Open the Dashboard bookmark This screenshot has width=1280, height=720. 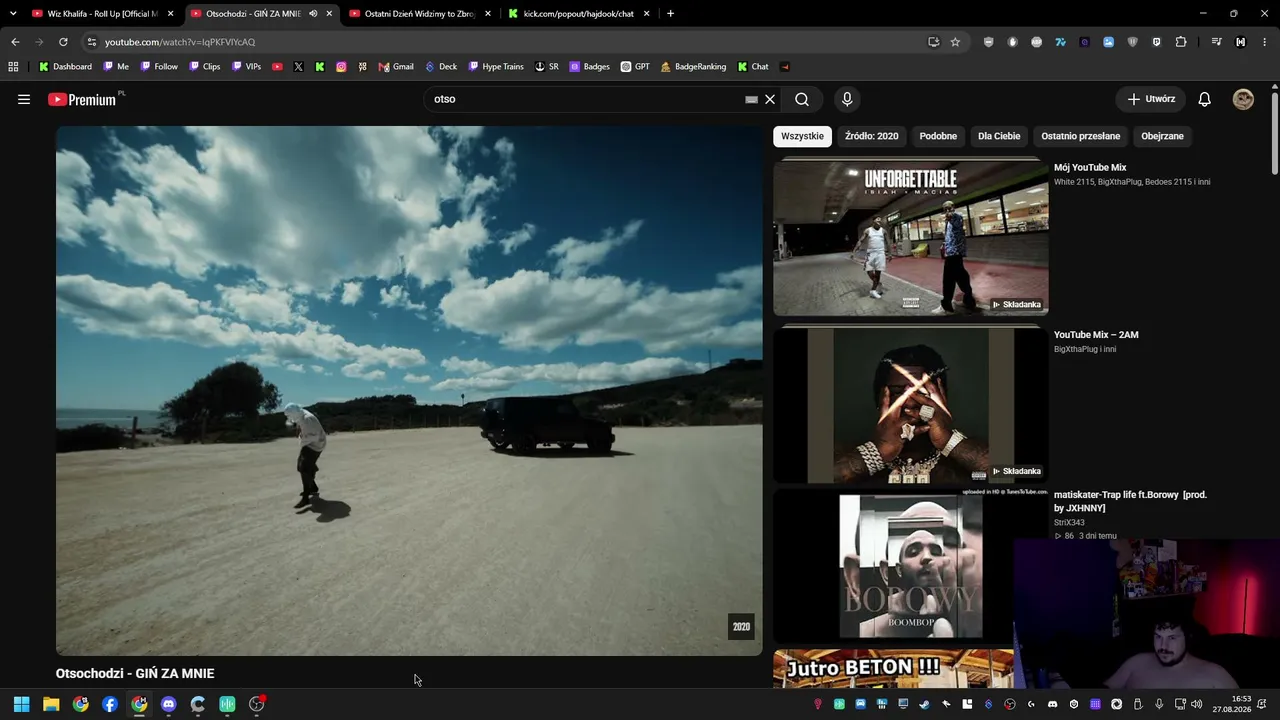point(65,67)
